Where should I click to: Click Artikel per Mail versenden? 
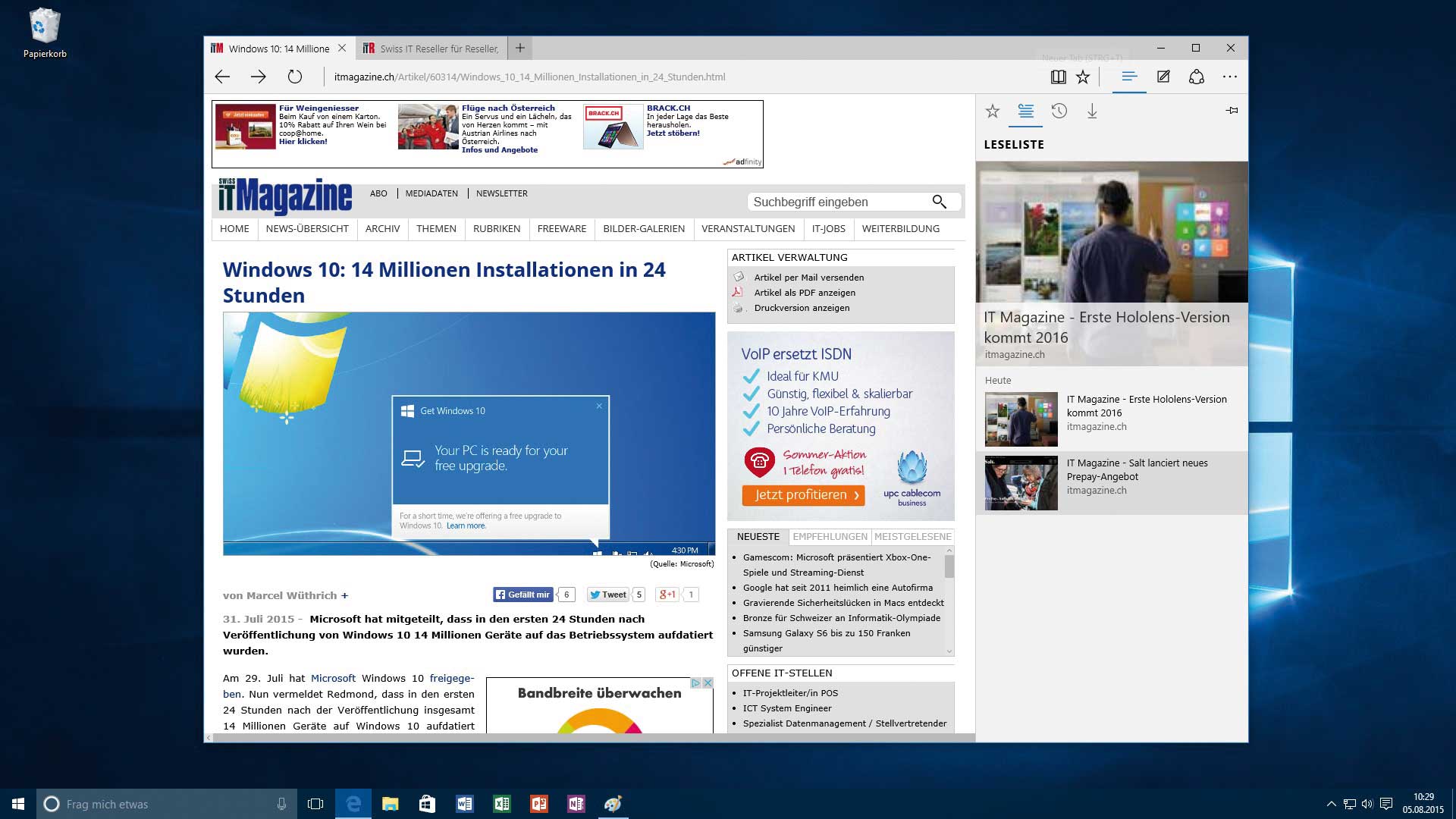tap(809, 278)
